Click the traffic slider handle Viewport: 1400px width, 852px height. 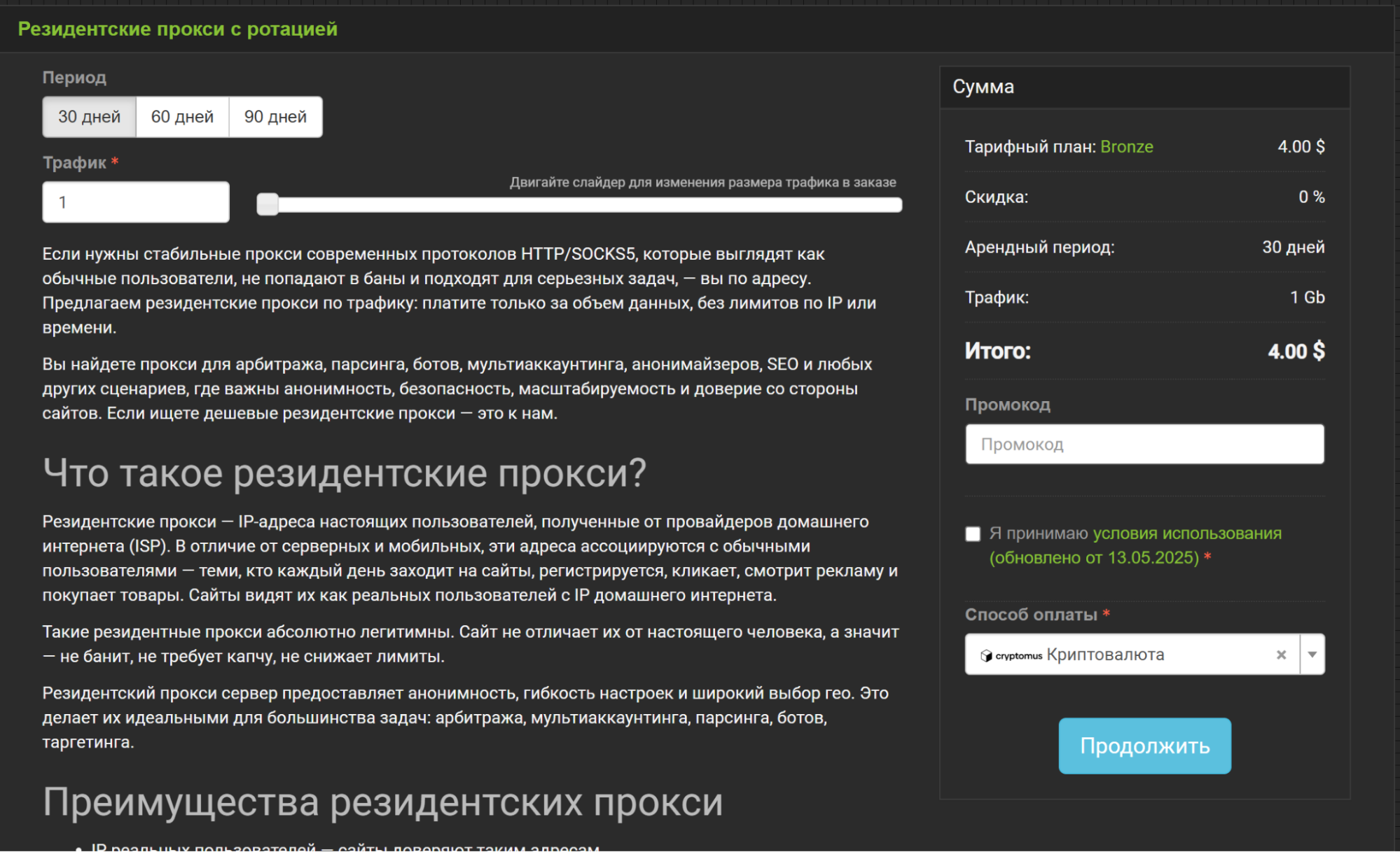[x=268, y=204]
